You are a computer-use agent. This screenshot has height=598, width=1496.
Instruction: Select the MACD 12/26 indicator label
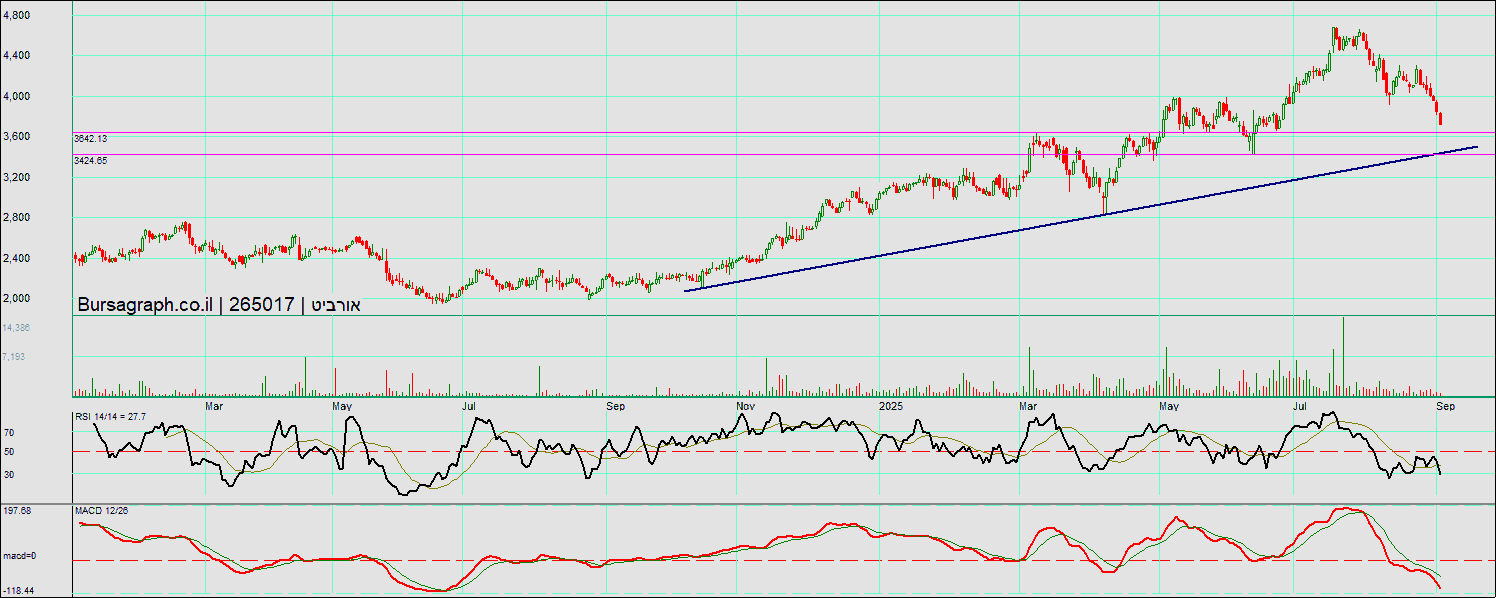101,511
